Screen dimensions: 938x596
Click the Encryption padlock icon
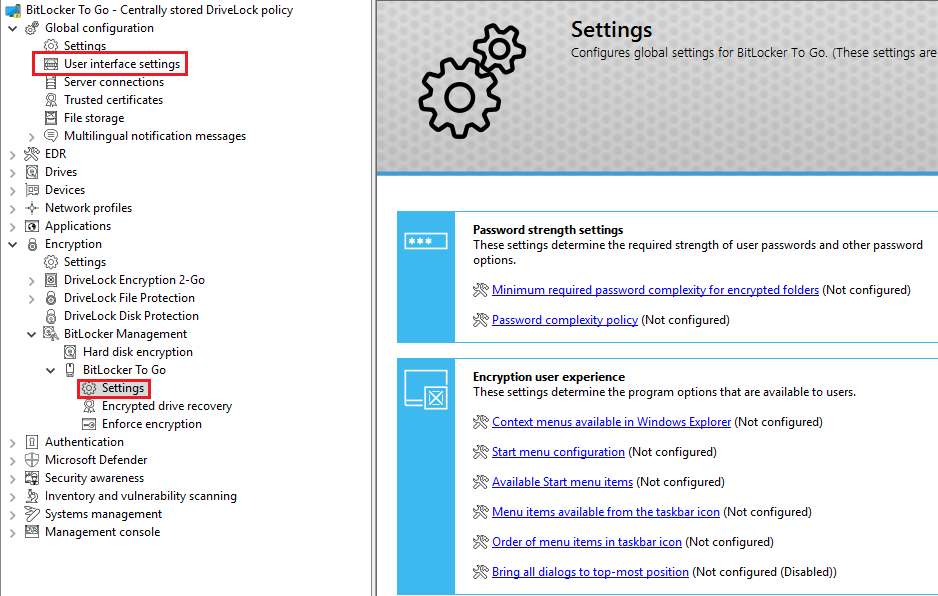click(32, 244)
